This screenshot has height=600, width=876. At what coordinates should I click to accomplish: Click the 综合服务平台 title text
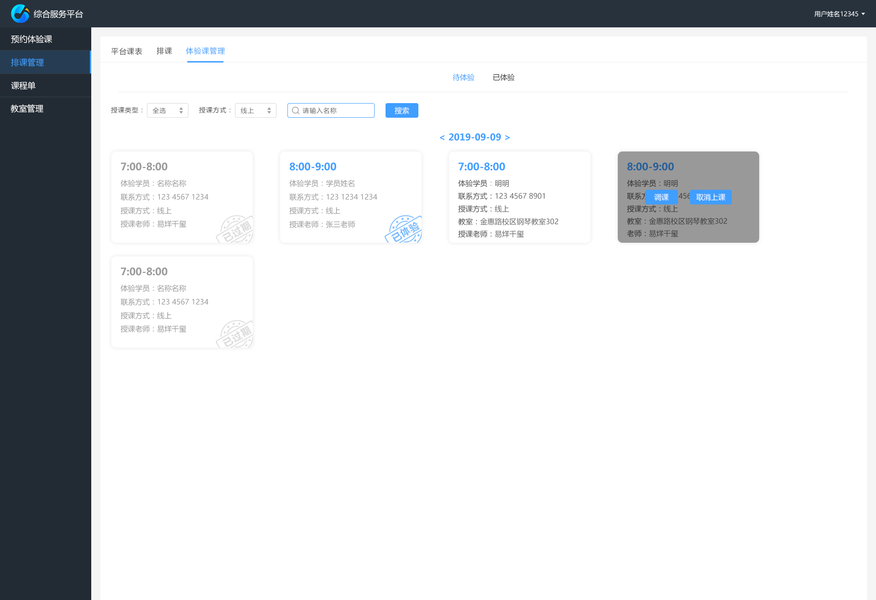pos(58,14)
